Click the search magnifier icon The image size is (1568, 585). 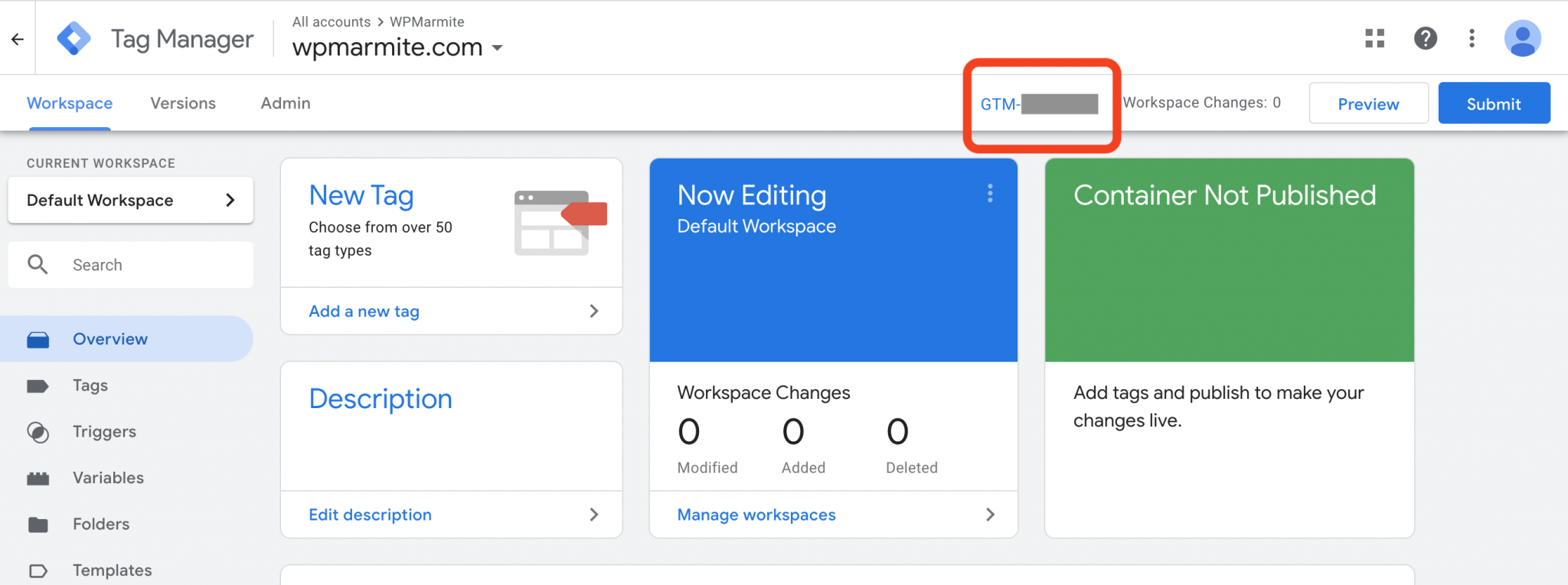click(x=38, y=265)
